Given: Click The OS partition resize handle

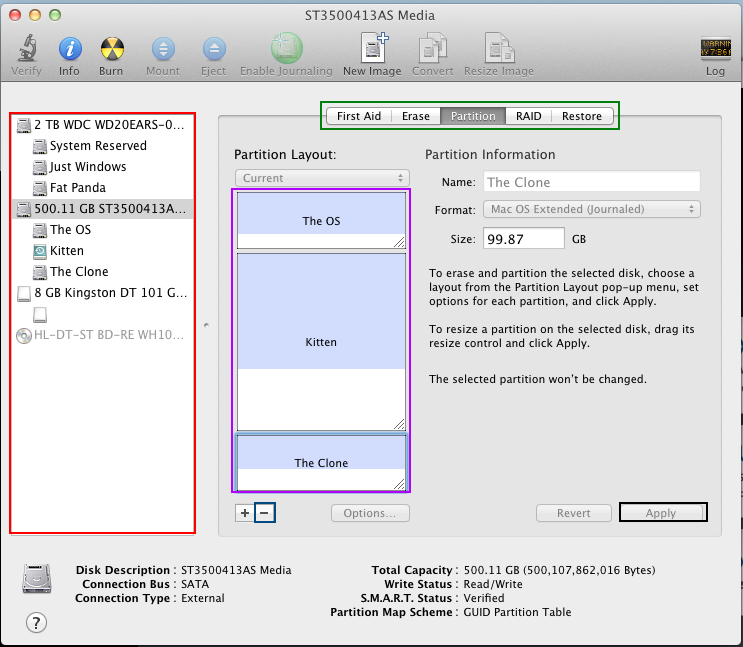Looking at the screenshot, I should (399, 242).
